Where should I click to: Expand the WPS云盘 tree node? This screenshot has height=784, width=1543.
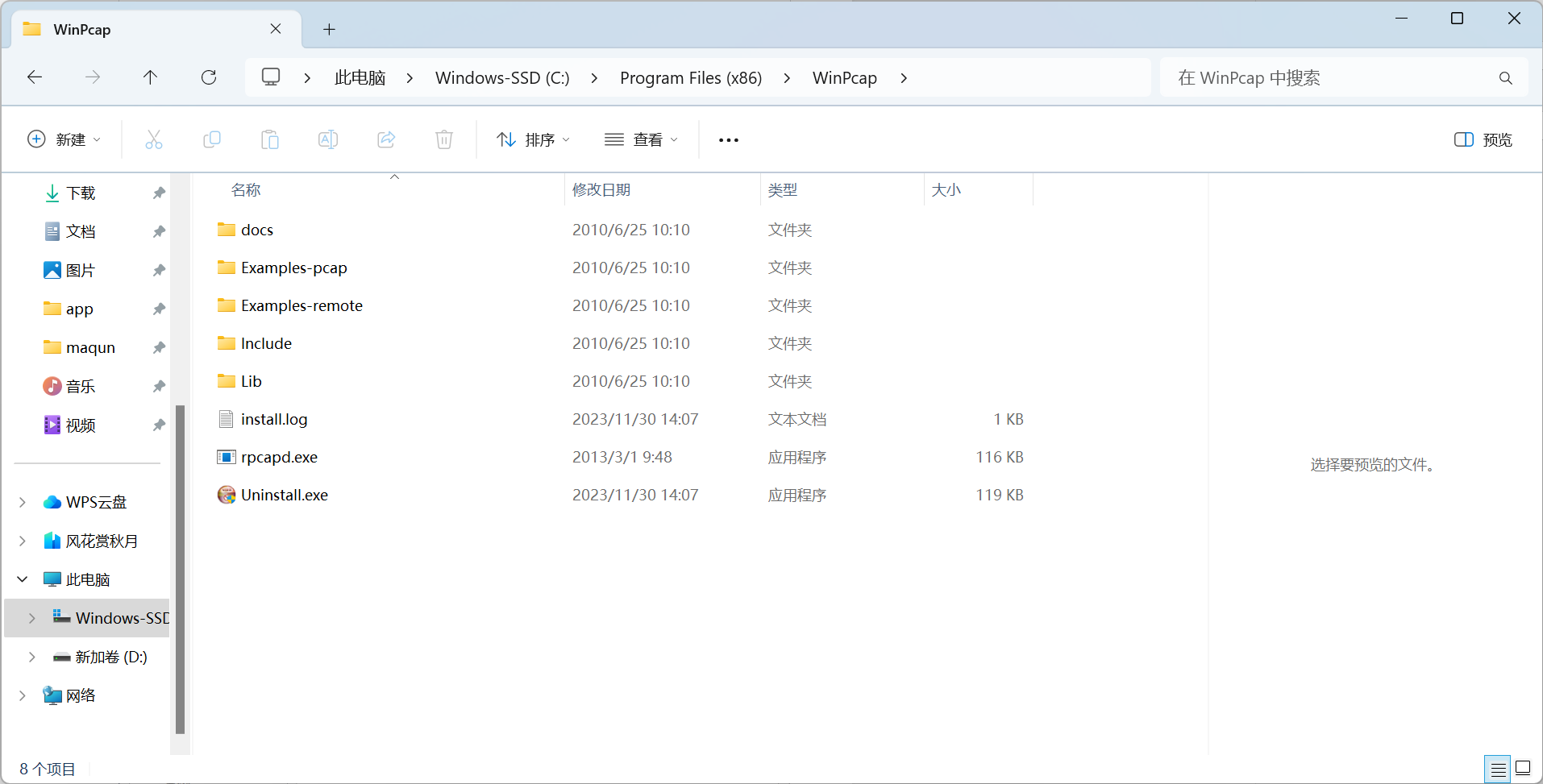pos(23,502)
